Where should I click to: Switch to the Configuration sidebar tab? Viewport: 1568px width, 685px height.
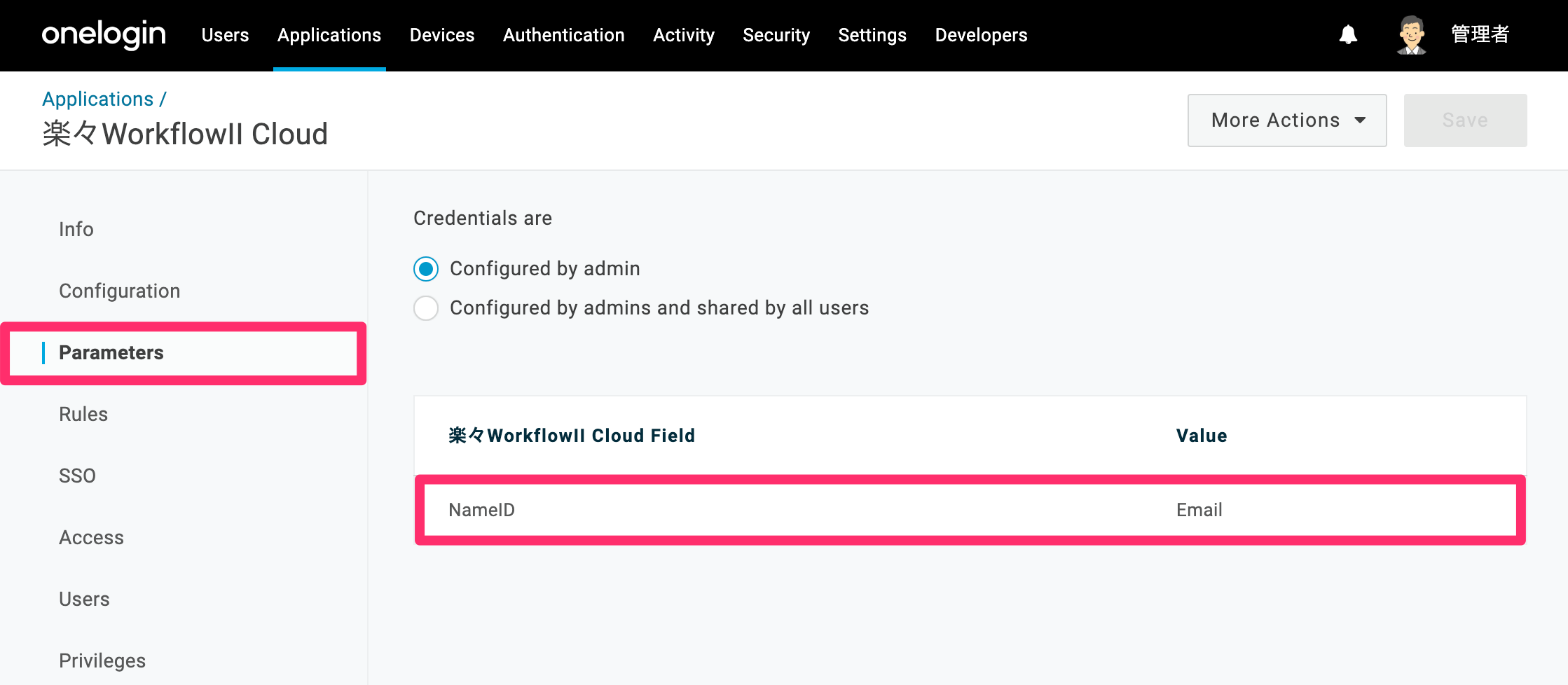(x=120, y=291)
